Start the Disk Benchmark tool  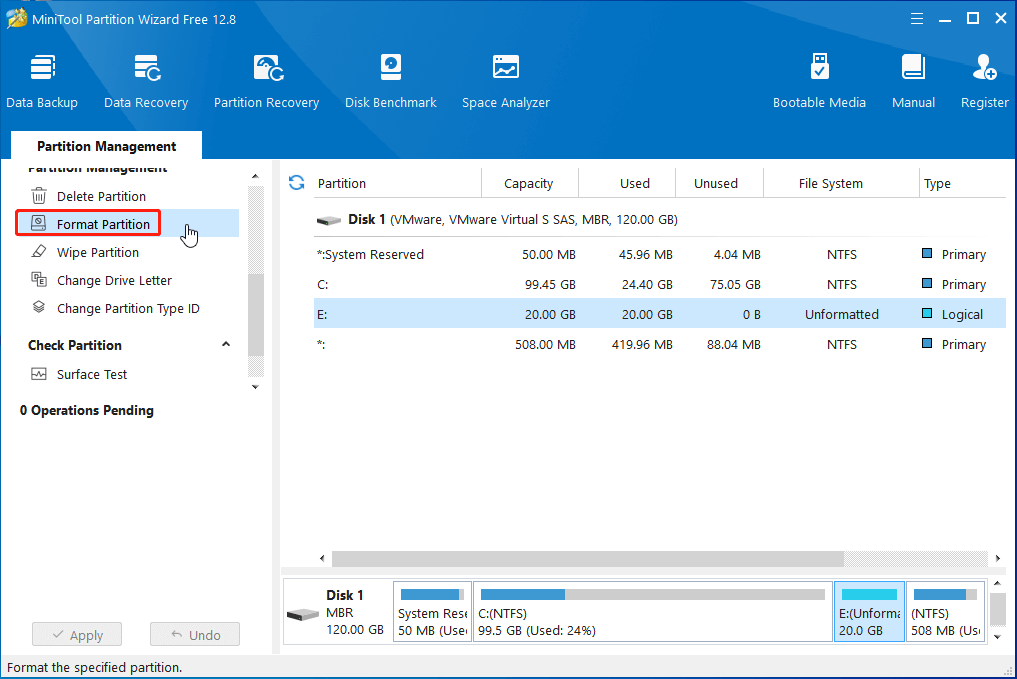coord(390,82)
